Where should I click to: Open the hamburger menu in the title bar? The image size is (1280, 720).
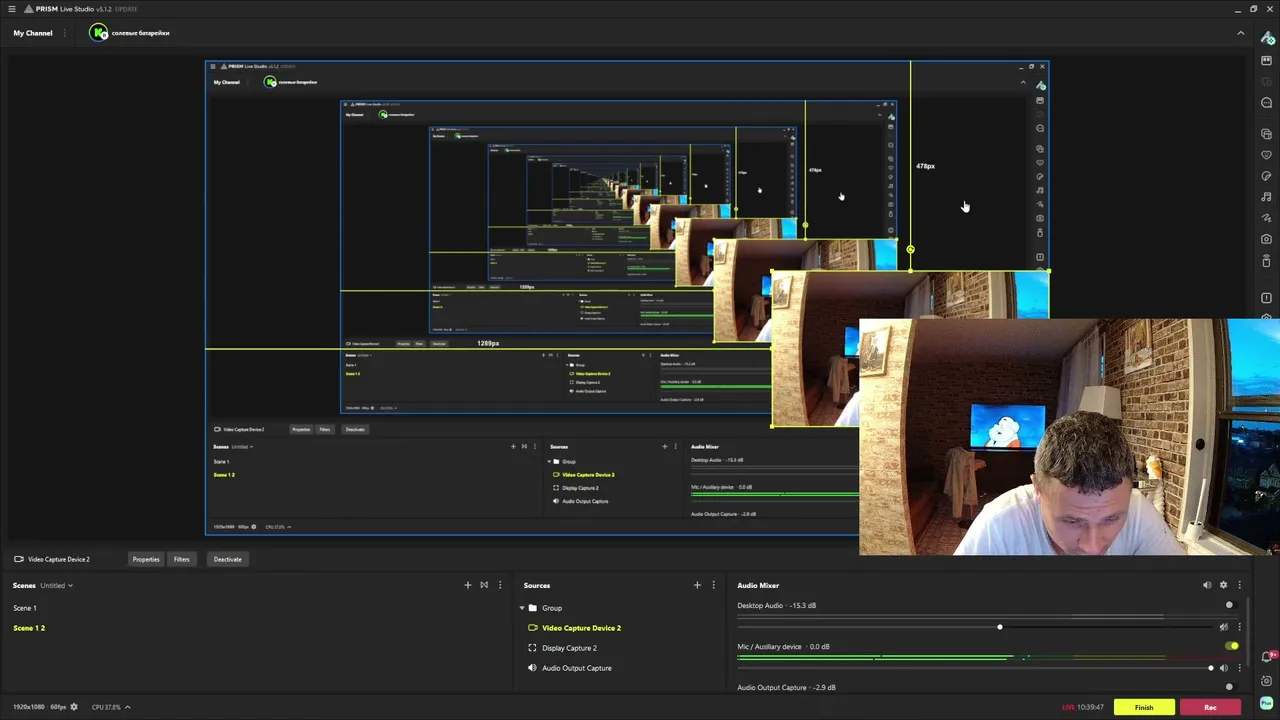(12, 9)
